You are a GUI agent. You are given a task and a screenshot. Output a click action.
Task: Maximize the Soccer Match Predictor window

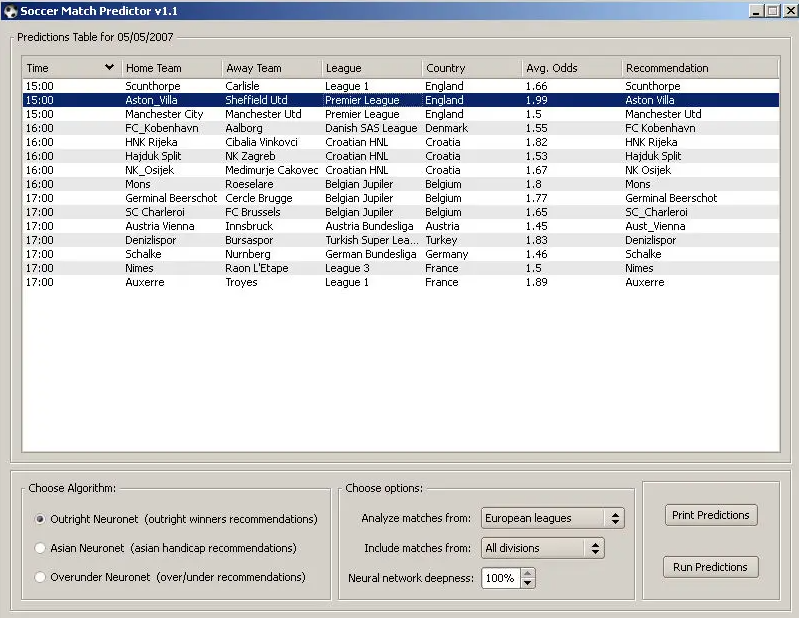tap(772, 10)
